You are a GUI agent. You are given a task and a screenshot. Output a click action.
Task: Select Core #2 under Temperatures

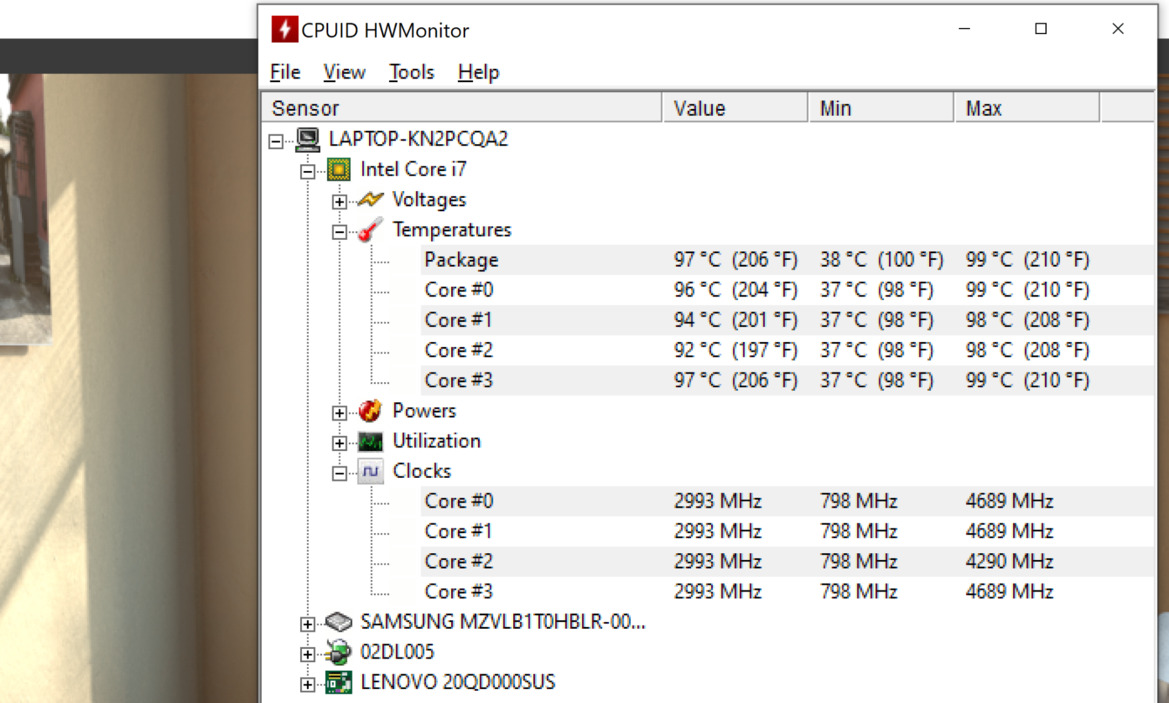[x=459, y=350]
